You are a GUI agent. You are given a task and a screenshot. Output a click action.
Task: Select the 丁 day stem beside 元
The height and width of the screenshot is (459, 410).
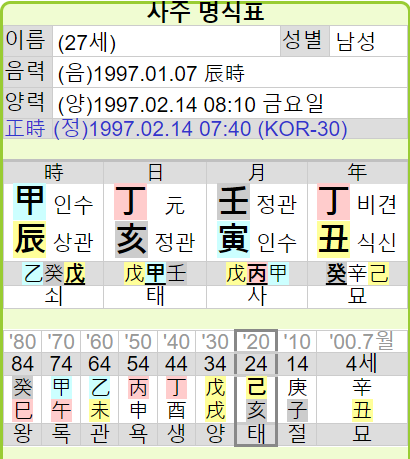[130, 201]
